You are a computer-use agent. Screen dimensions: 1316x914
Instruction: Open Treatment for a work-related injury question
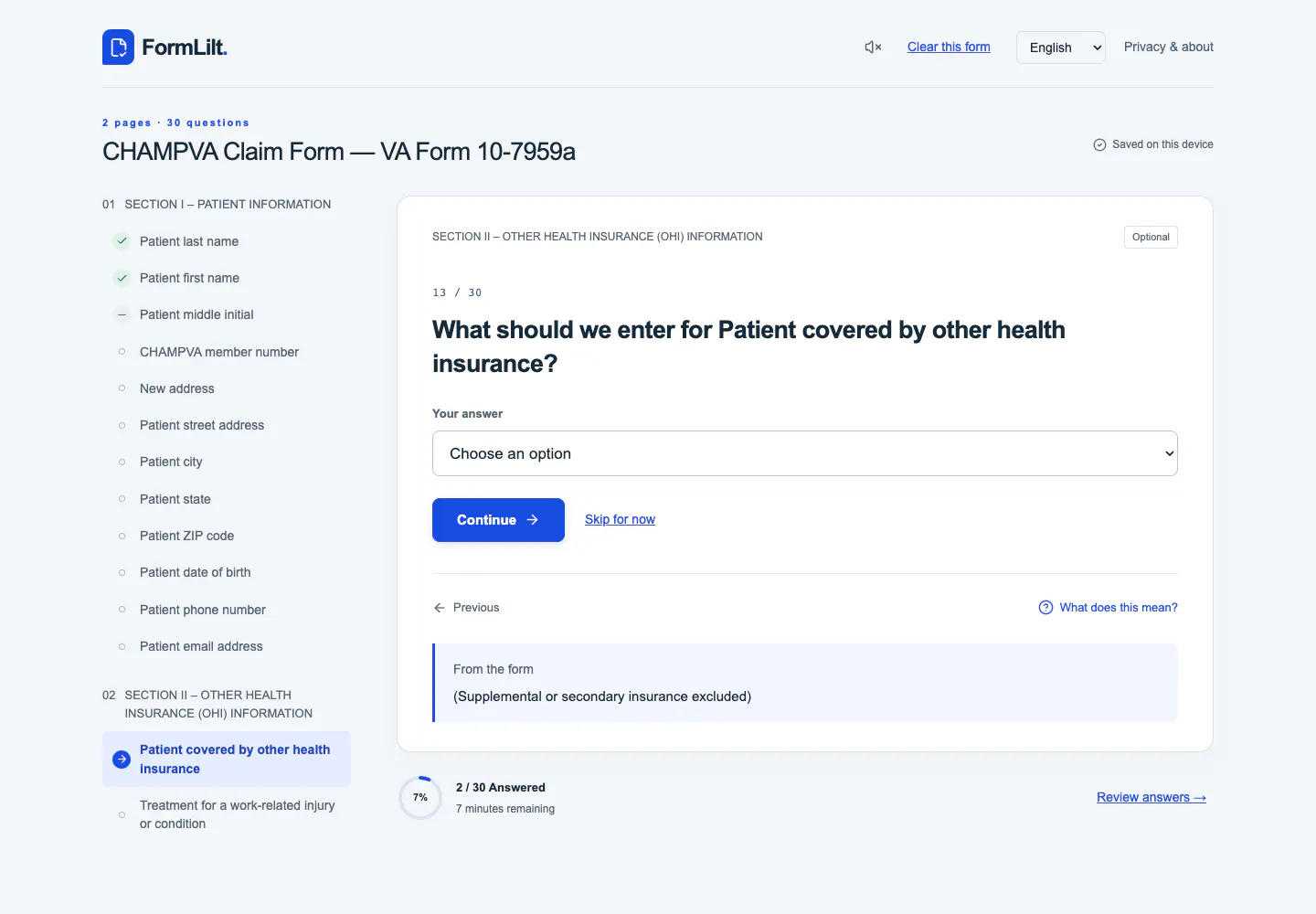(x=238, y=814)
